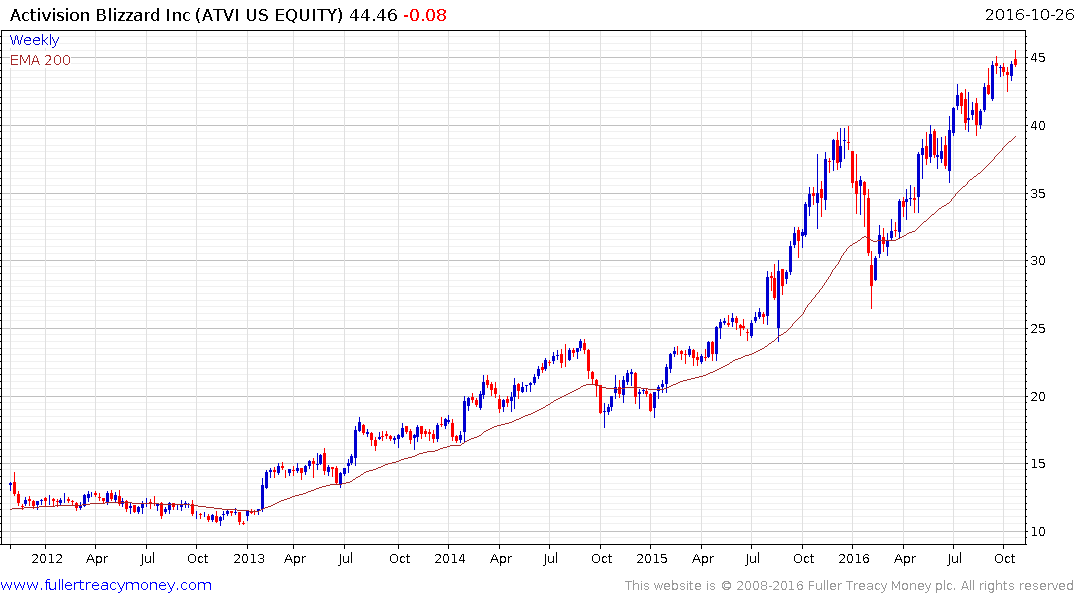Click the 2015 year axis label
1075x600 pixels.
tap(651, 558)
